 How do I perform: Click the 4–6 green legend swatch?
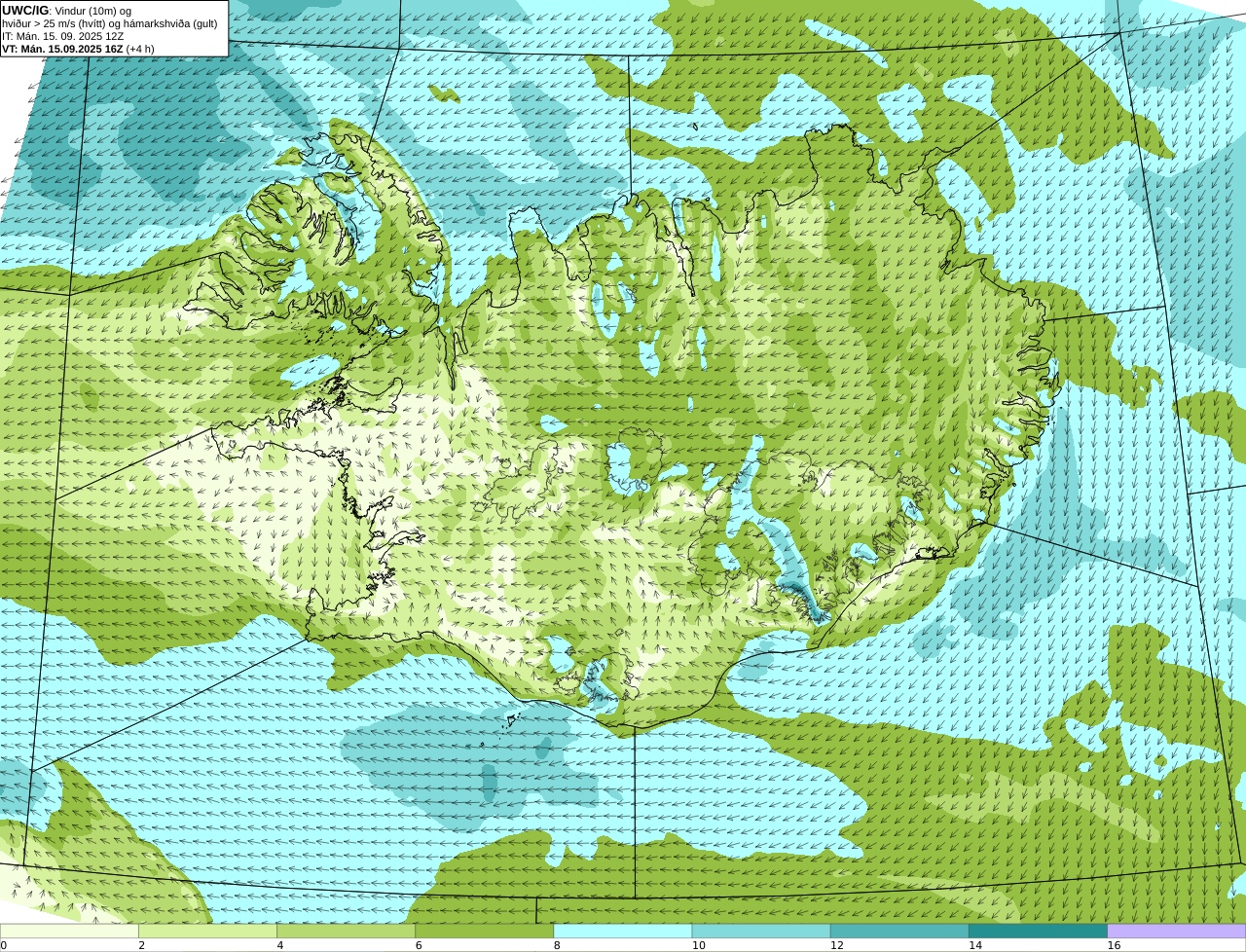point(346,931)
